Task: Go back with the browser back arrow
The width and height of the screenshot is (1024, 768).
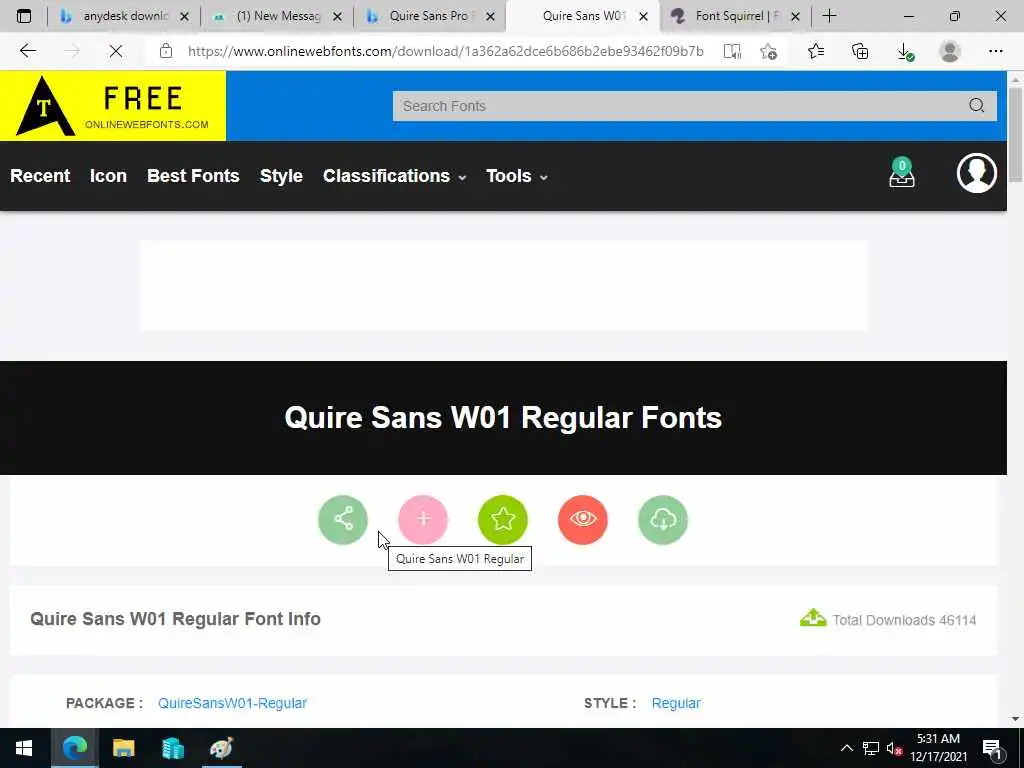Action: click(x=27, y=51)
